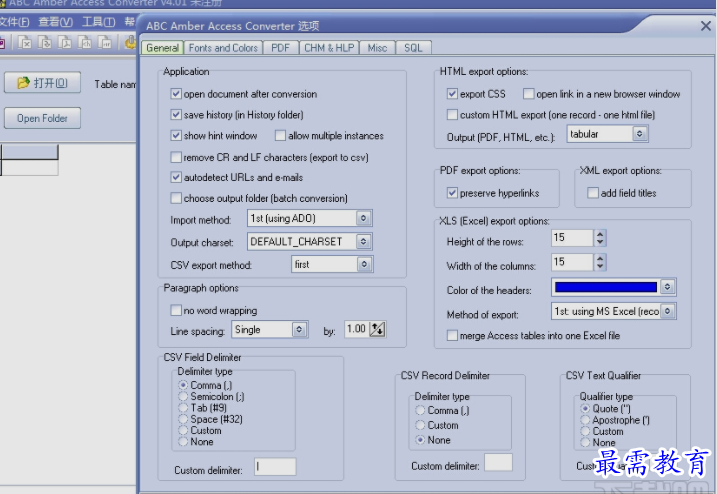The width and height of the screenshot is (717, 494).
Task: Select Custom under CSV Record Delimiter
Action: pos(420,425)
